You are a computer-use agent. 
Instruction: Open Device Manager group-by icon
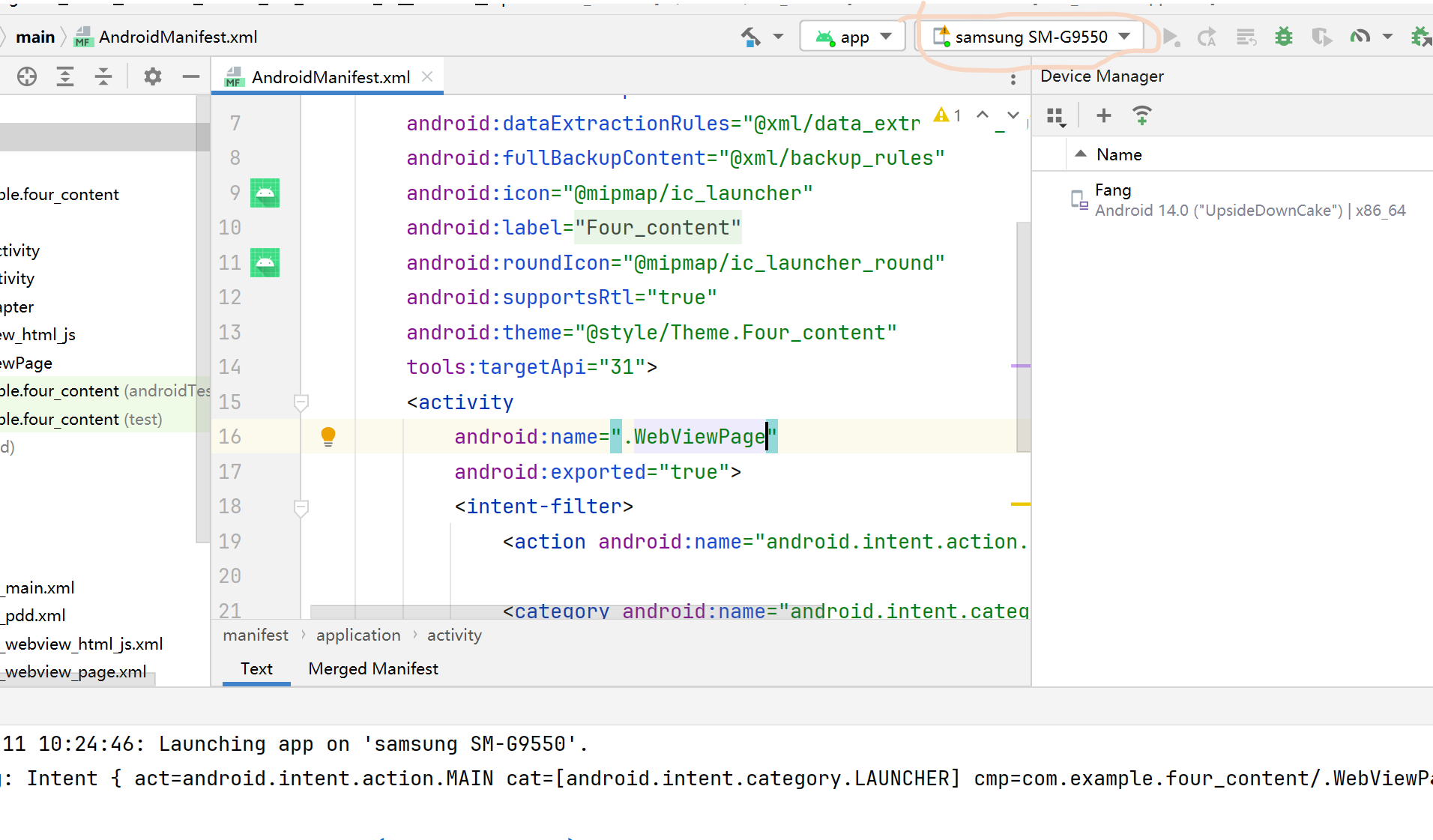(x=1057, y=116)
